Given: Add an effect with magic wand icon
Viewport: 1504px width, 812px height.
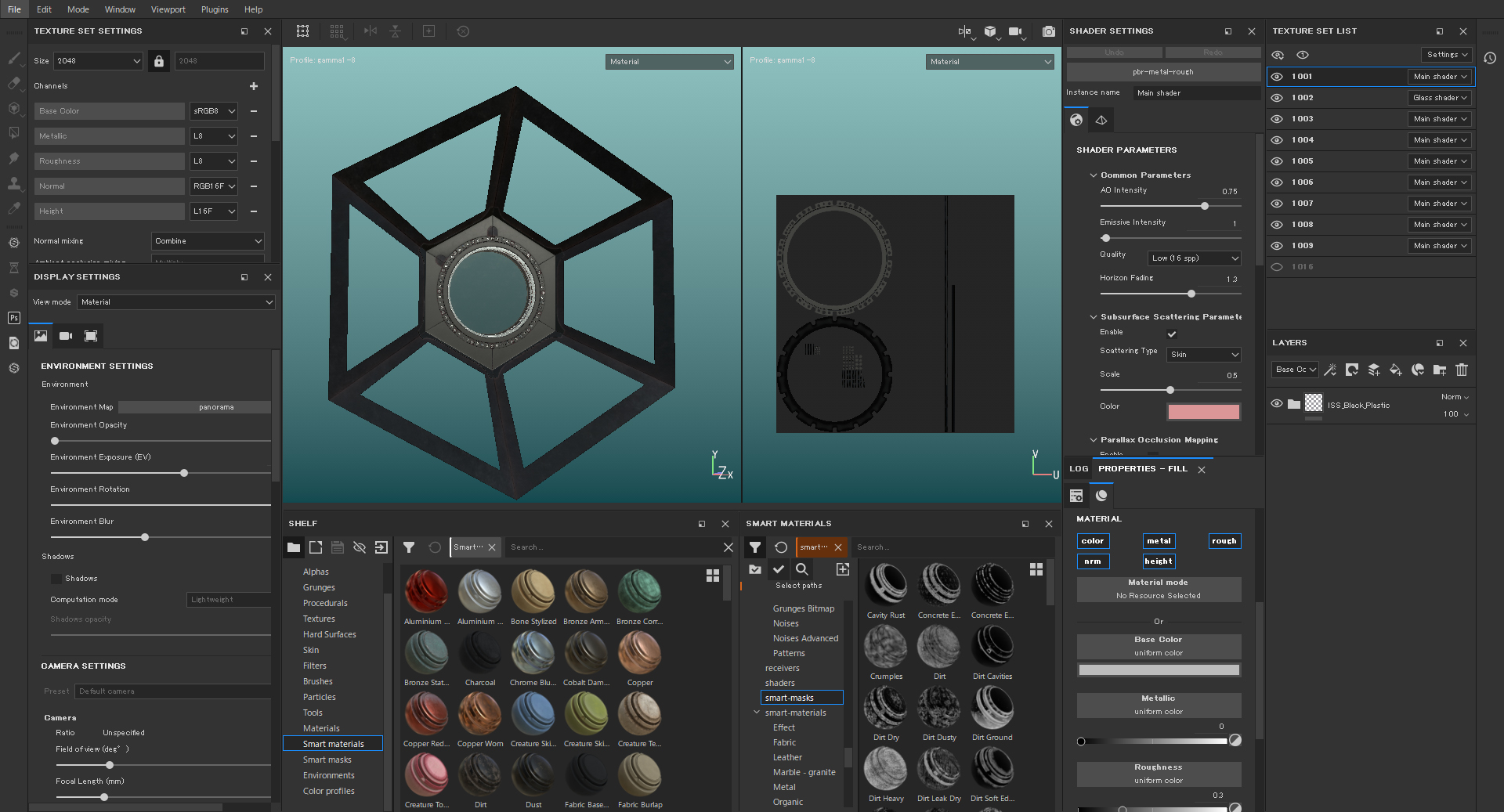Looking at the screenshot, I should pos(1330,370).
